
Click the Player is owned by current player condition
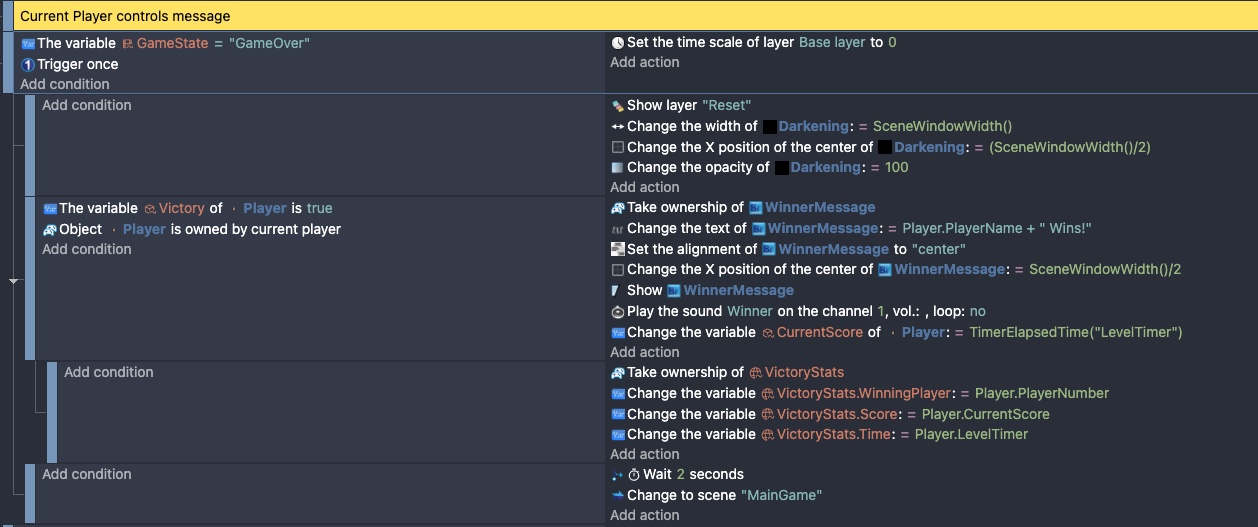pos(192,230)
